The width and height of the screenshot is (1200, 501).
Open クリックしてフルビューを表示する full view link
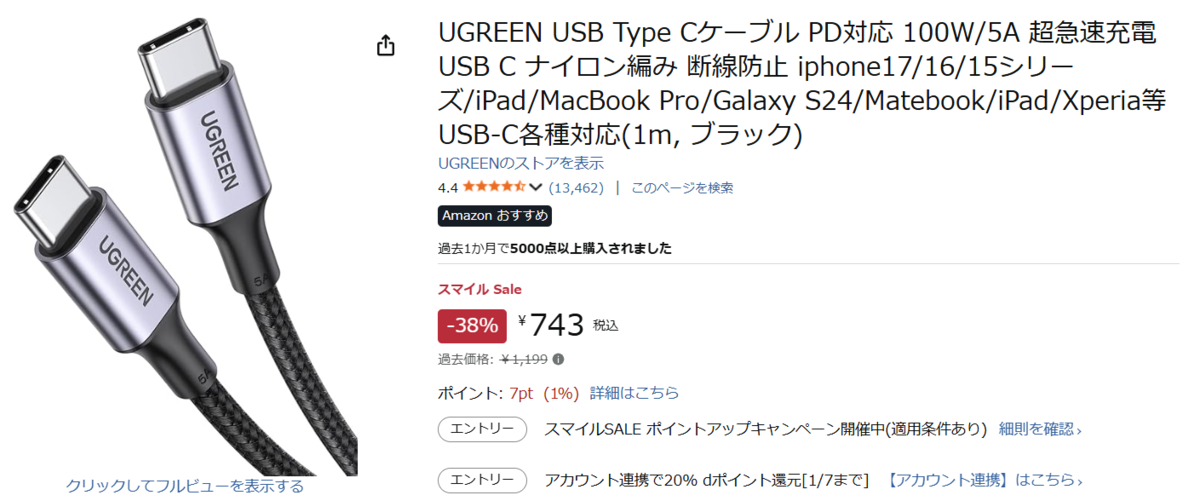185,486
